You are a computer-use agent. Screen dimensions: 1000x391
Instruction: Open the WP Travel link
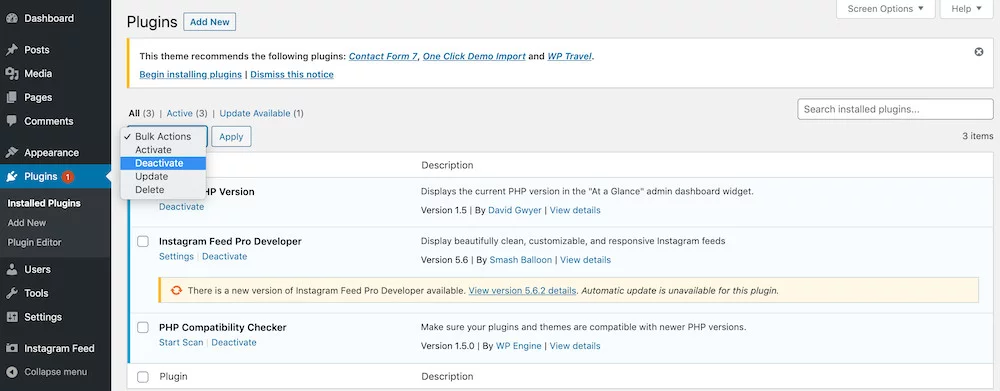click(x=570, y=56)
